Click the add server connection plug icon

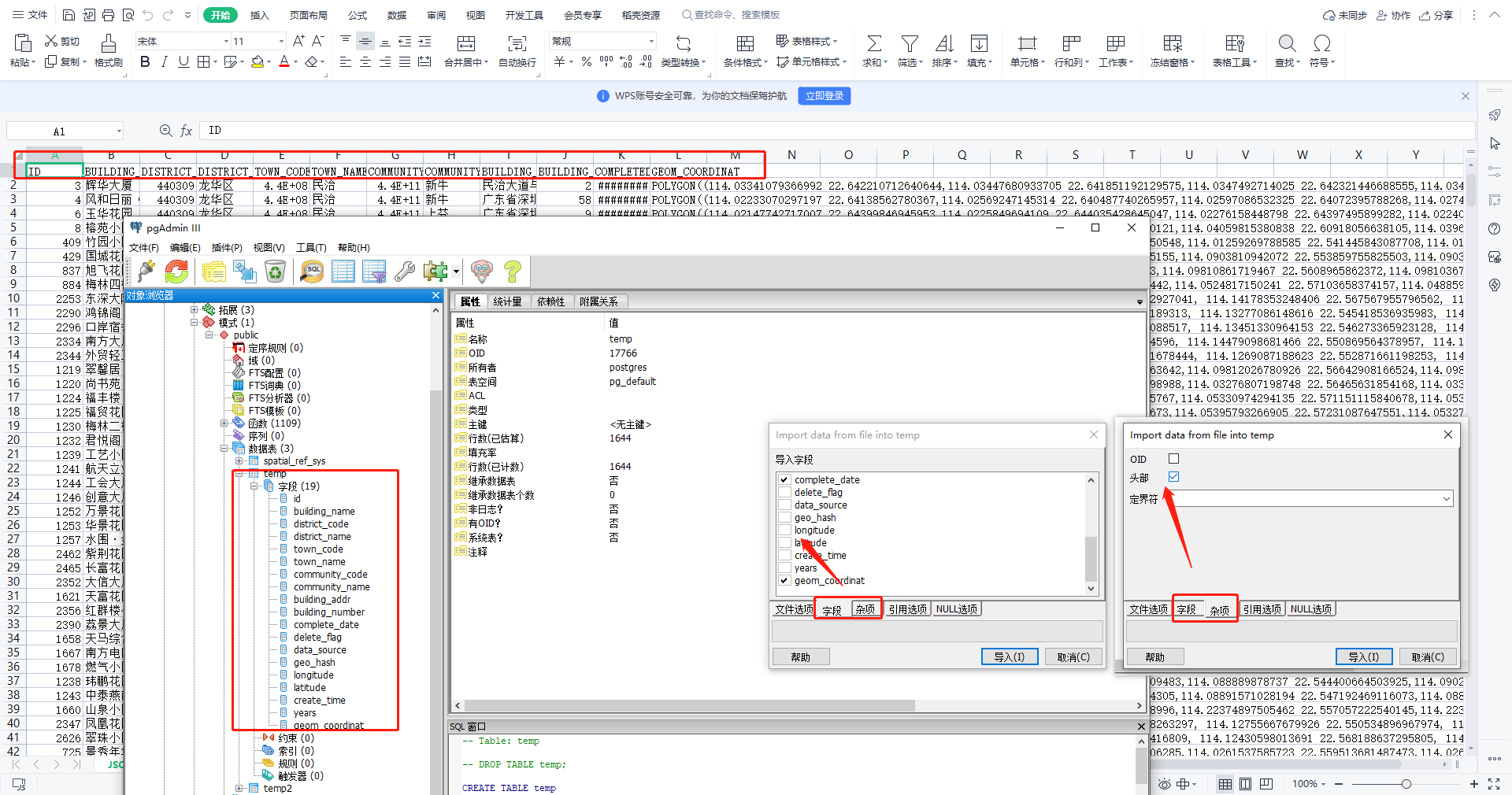click(145, 272)
